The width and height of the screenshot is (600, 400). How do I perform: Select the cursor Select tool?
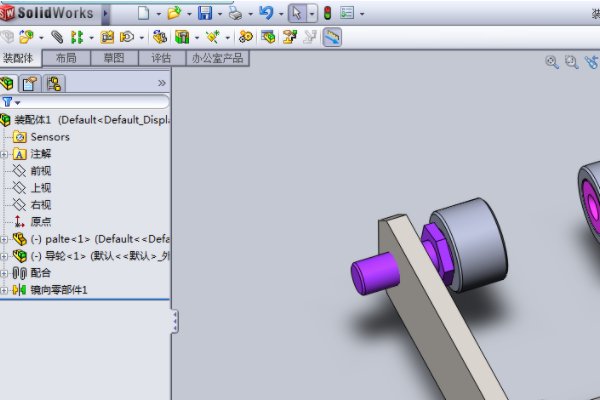click(296, 13)
